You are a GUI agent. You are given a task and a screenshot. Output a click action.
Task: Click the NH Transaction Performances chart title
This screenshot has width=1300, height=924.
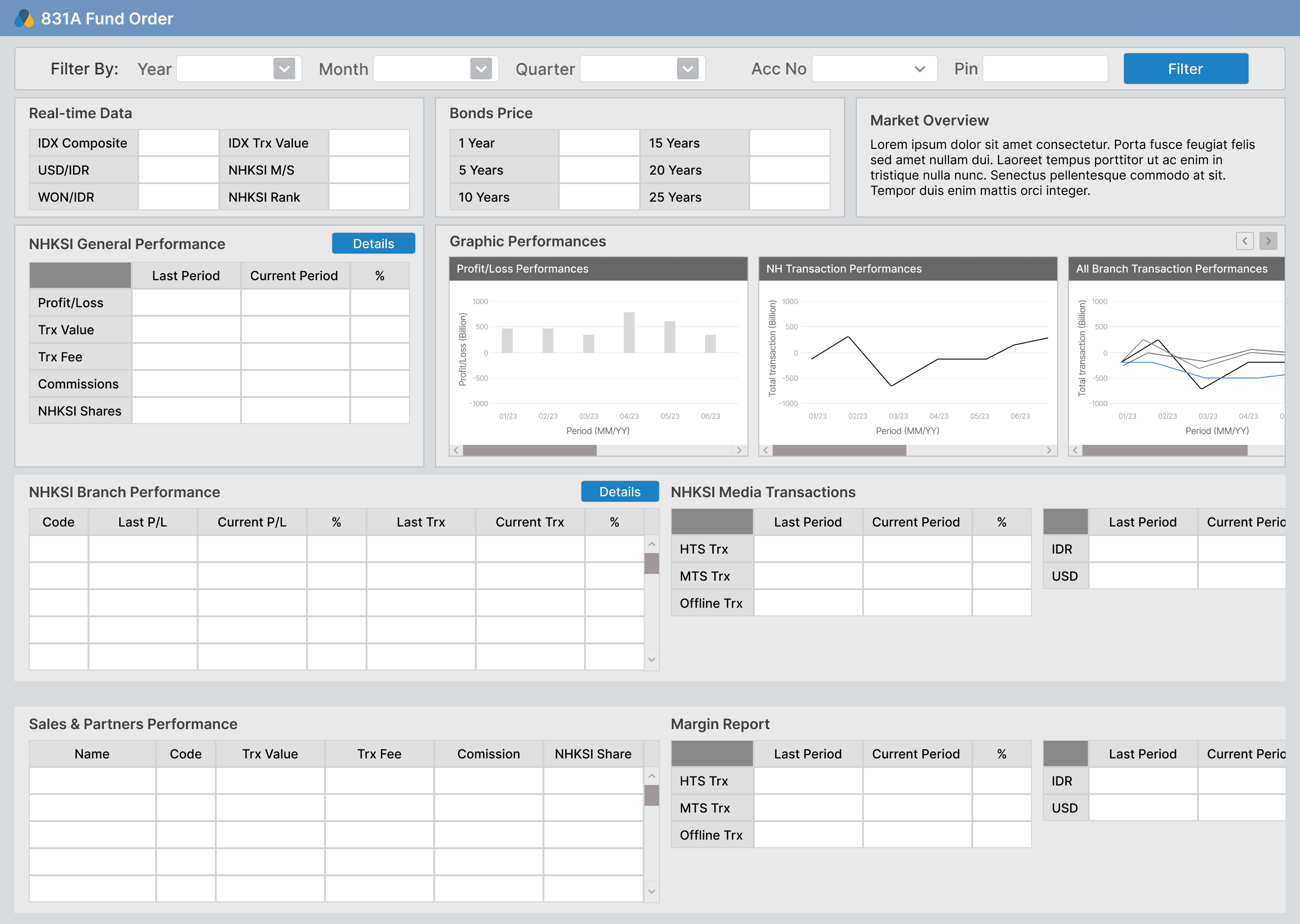[x=844, y=268]
